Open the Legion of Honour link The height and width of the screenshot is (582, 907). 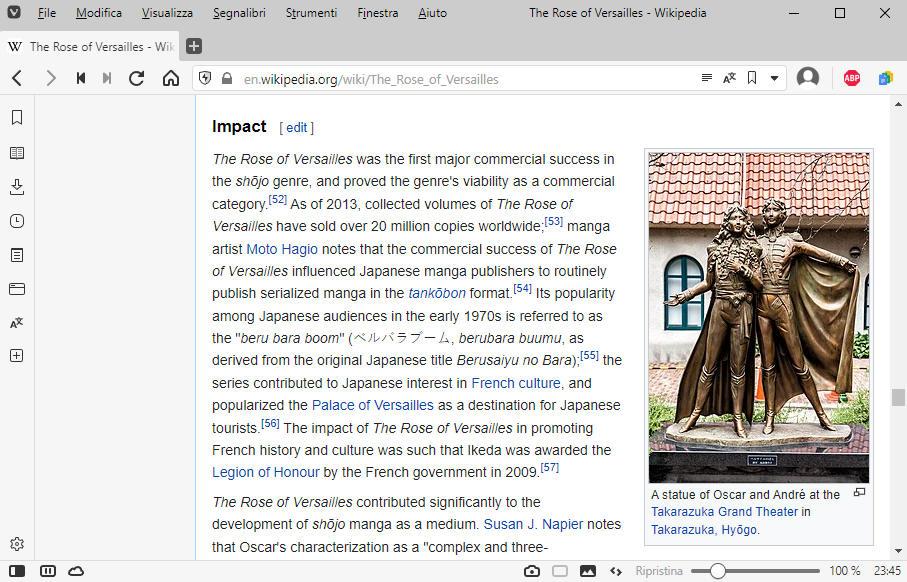266,472
